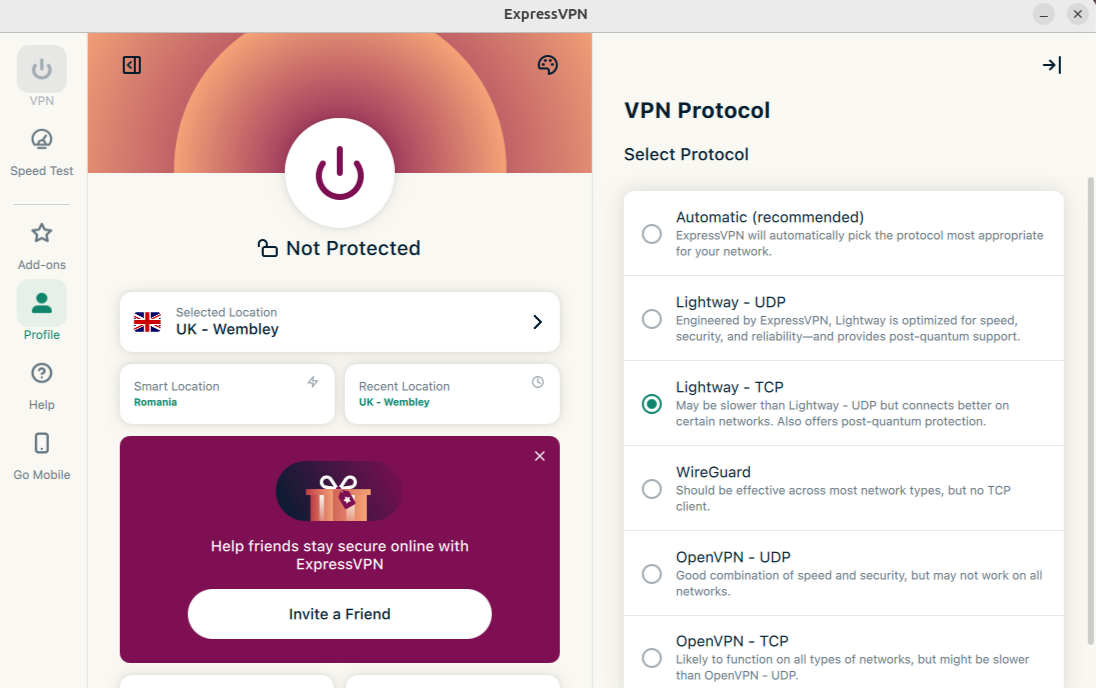The height and width of the screenshot is (688, 1096).
Task: Select the Automatic (recommended) protocol
Action: coord(652,234)
